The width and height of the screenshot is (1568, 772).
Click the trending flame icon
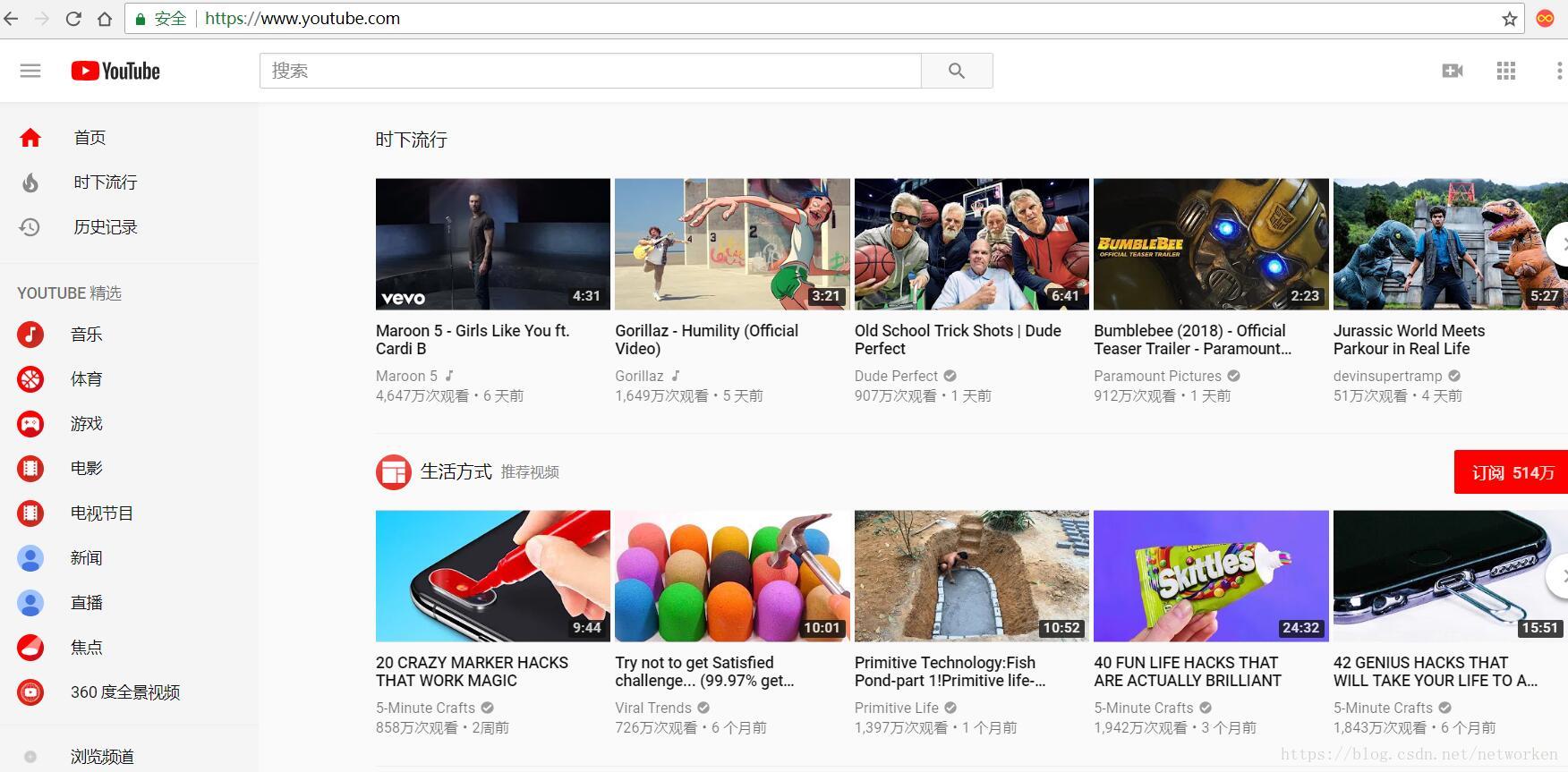click(30, 182)
